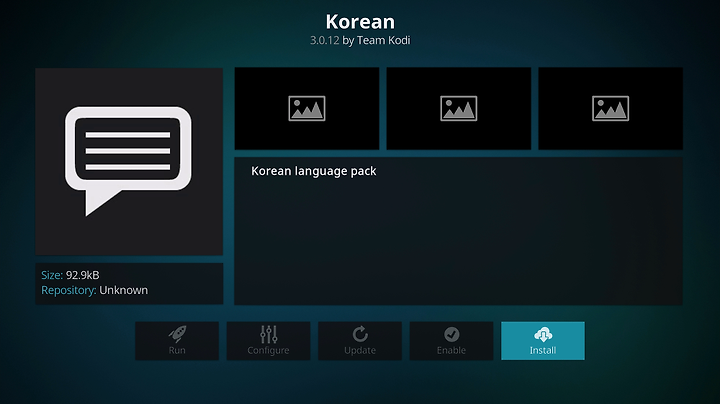The height and width of the screenshot is (404, 720).
Task: Click the Update button
Action: click(360, 341)
